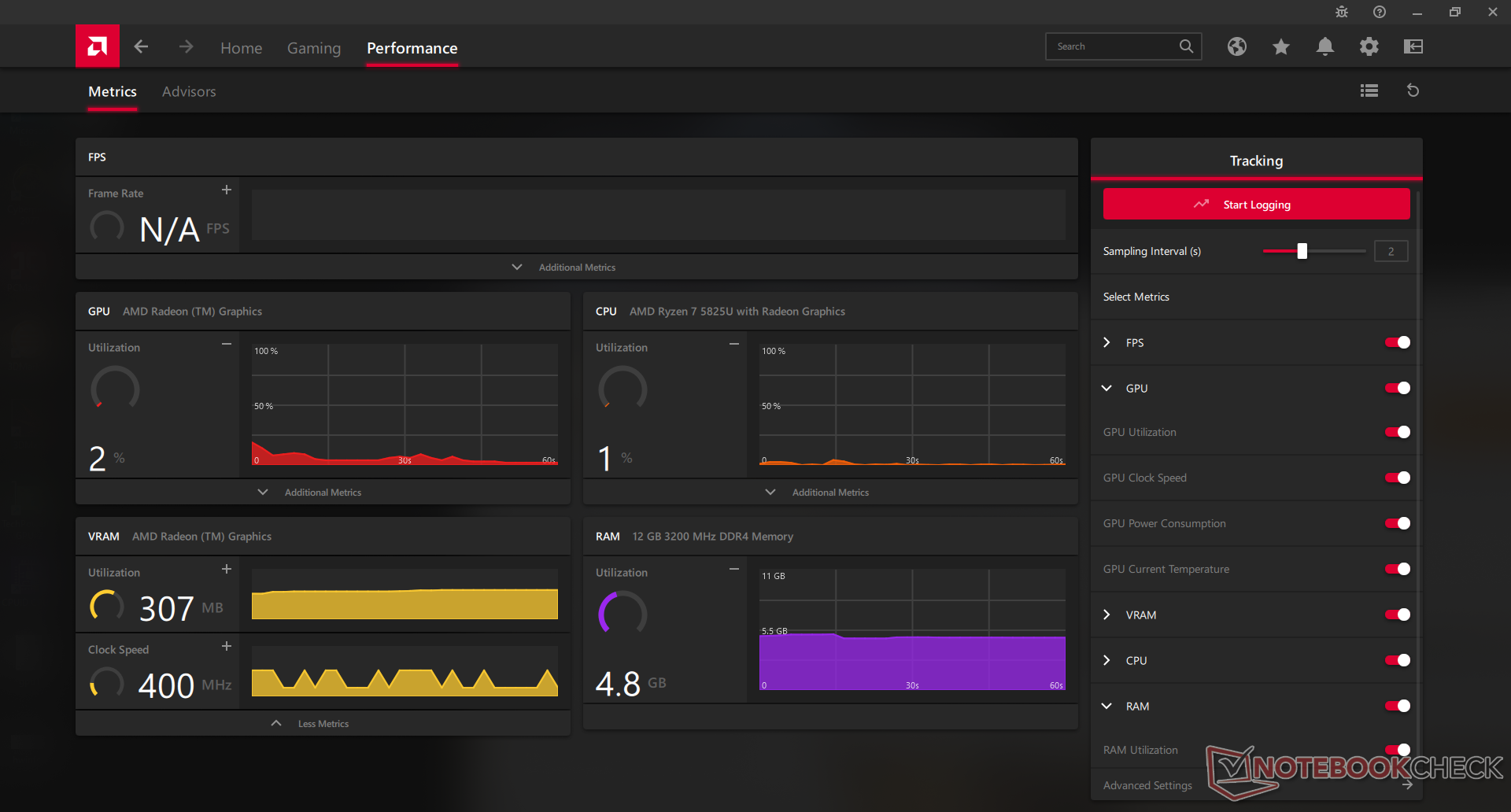
Task: Expand the VRAM metrics group in Tracking
Action: pos(1106,615)
